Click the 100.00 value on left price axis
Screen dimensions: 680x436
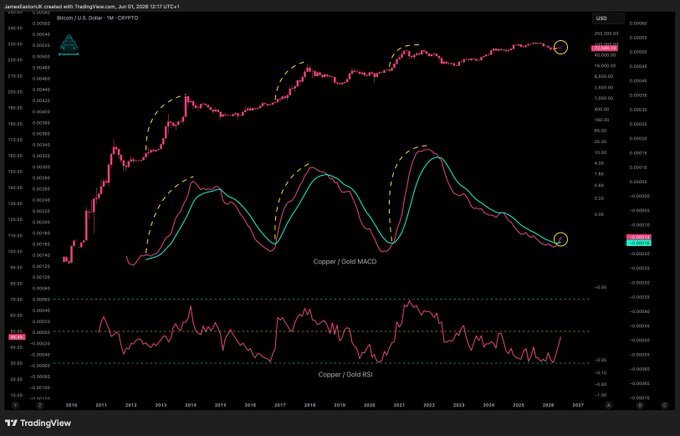(x=15, y=251)
